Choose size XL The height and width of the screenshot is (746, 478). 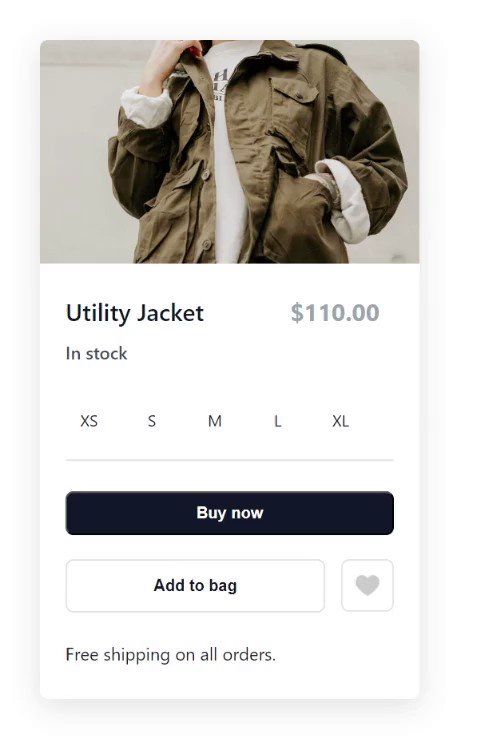[x=341, y=421]
